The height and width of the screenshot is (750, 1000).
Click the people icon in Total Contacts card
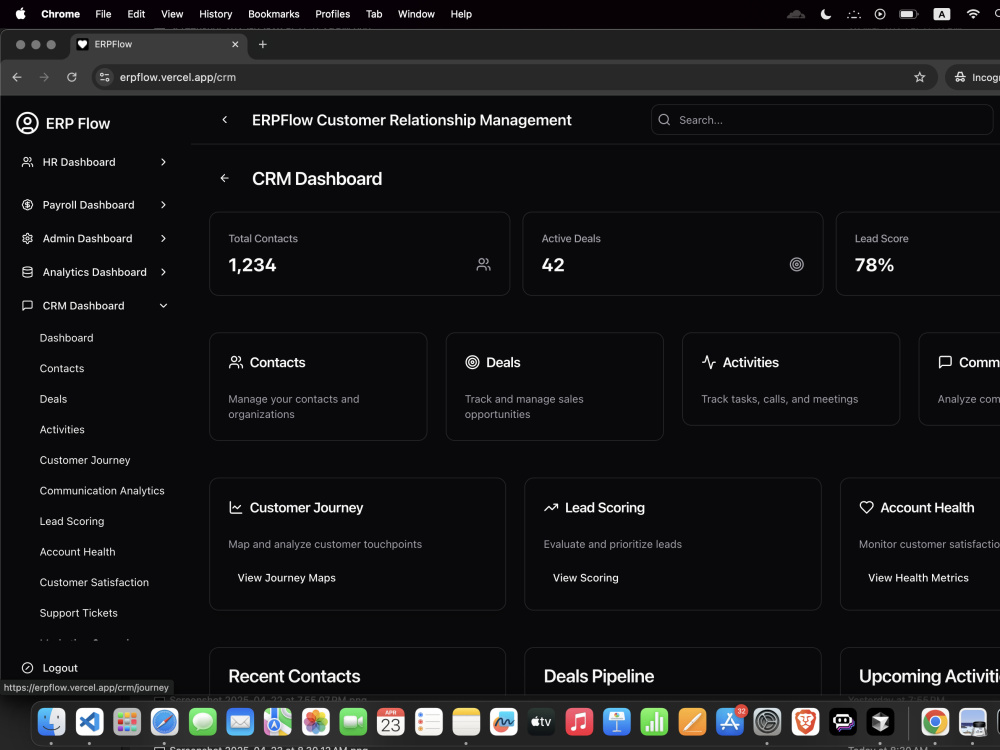click(x=483, y=265)
